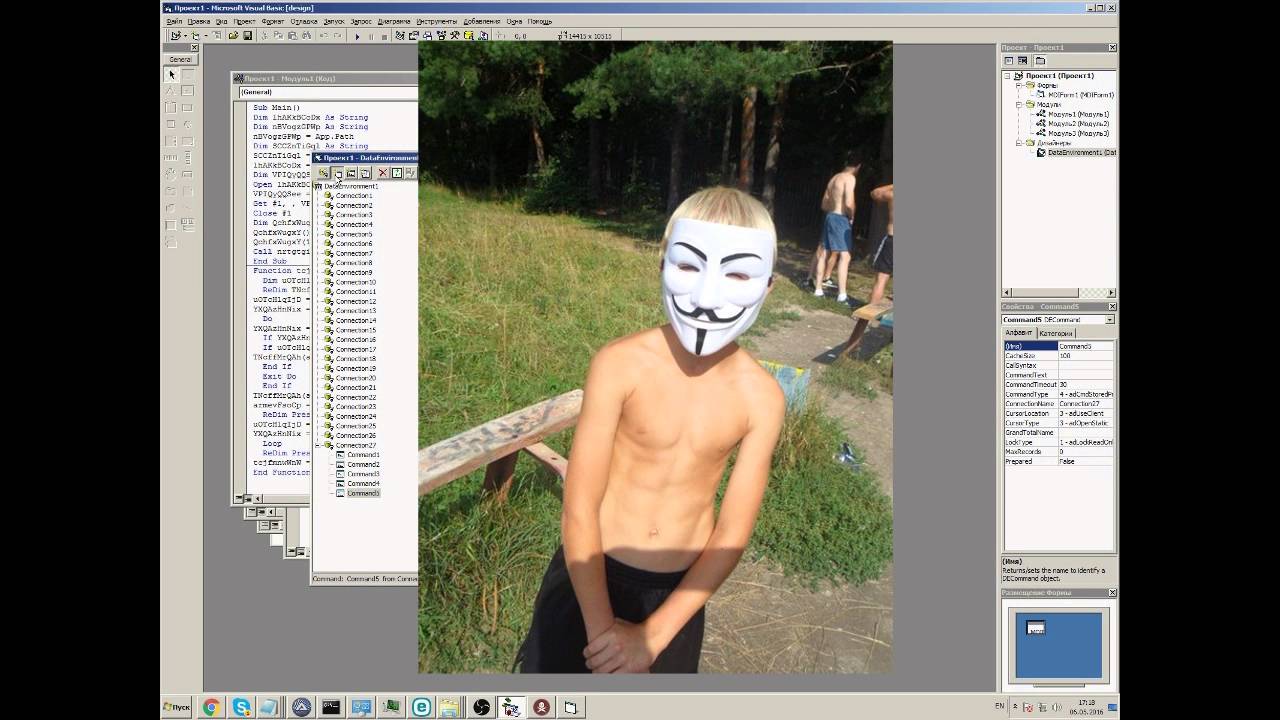Image resolution: width=1280 pixels, height=720 pixels.
Task: Click the CacheSize property value field
Action: tap(1086, 356)
